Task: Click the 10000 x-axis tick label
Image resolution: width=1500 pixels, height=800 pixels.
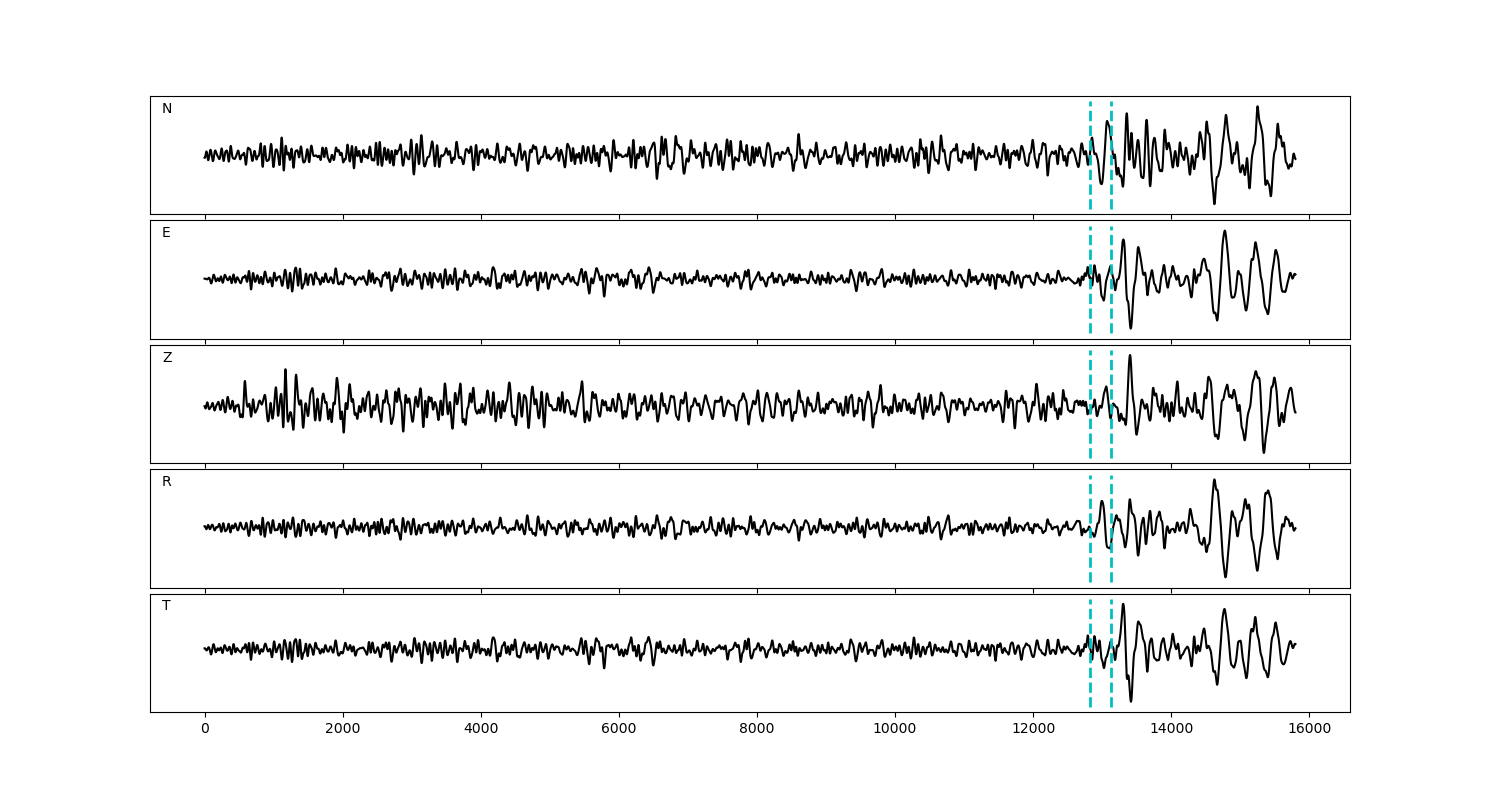Action: point(895,730)
